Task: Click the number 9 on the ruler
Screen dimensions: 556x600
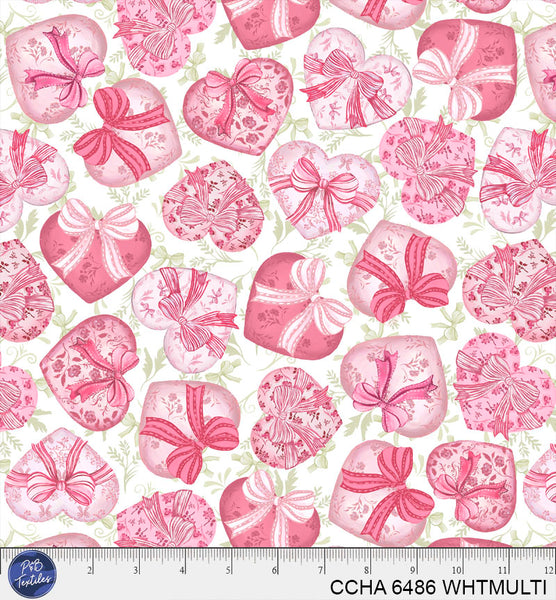Action: pyautogui.click(x=413, y=571)
